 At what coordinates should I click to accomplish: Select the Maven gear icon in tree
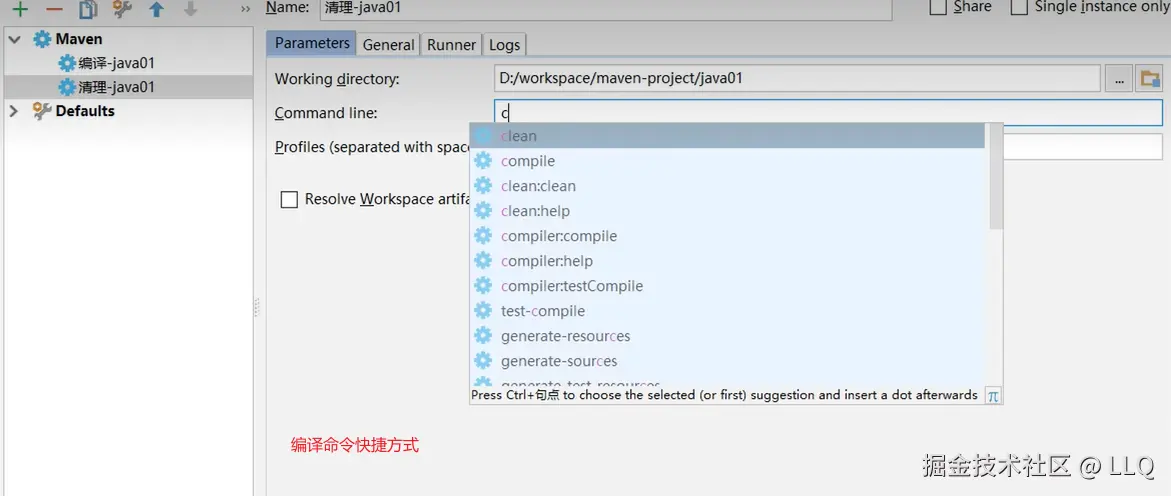coord(43,40)
